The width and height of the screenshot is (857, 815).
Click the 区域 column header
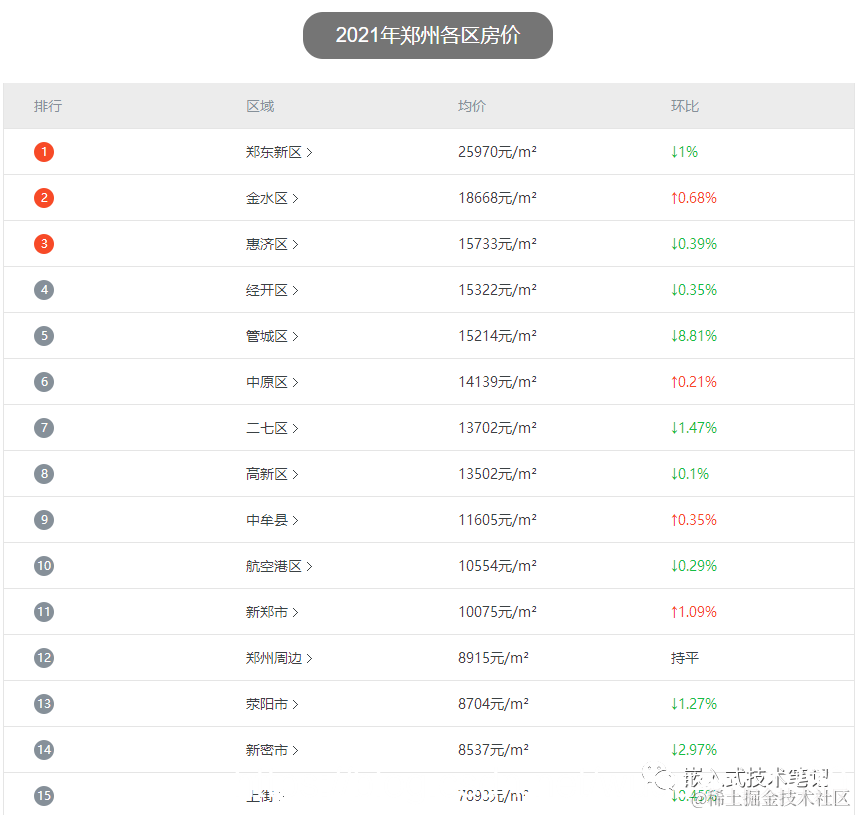[x=260, y=106]
